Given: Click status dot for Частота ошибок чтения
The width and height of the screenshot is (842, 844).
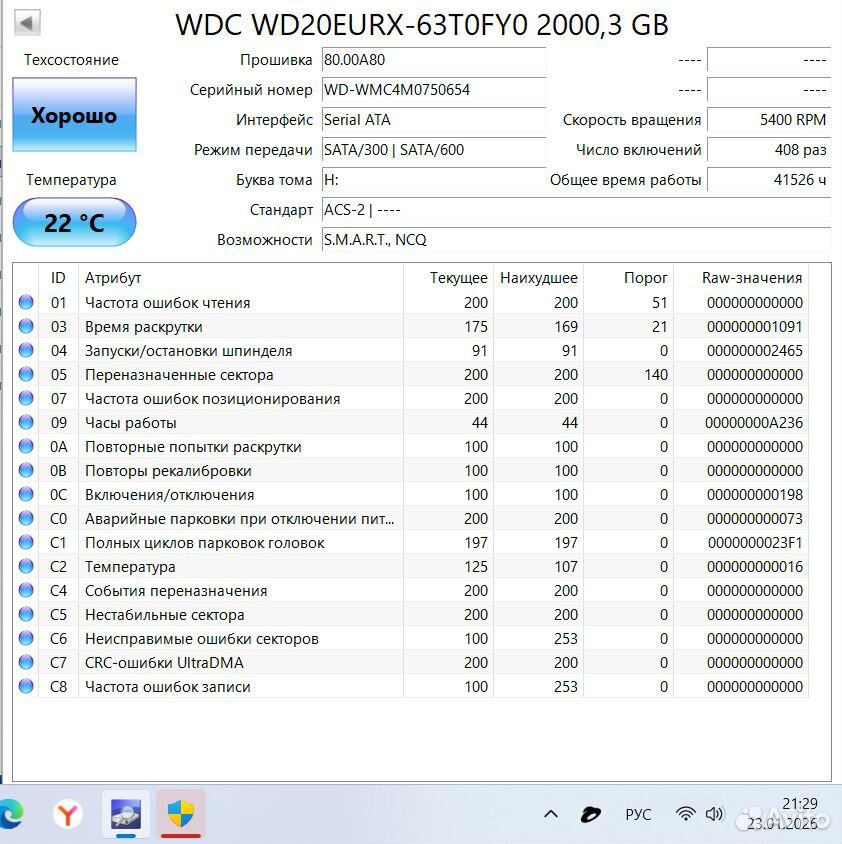Looking at the screenshot, I should coord(26,303).
